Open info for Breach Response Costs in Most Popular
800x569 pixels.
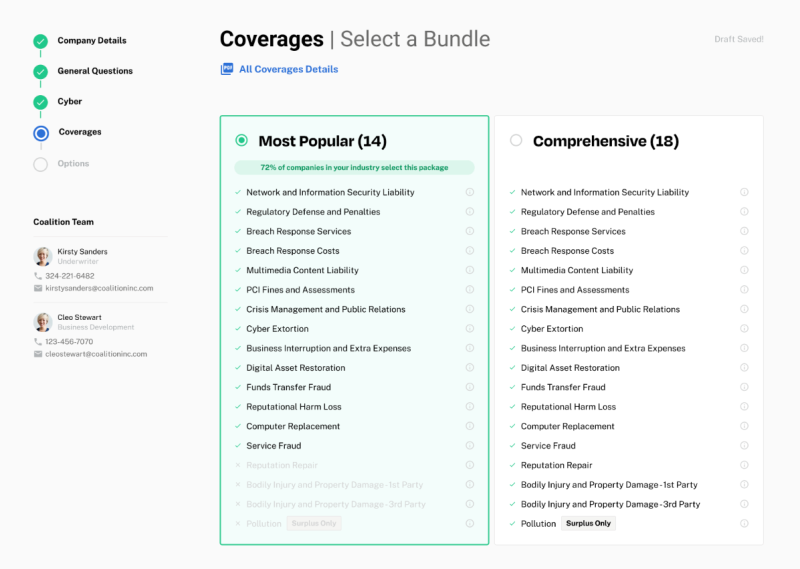pos(470,251)
